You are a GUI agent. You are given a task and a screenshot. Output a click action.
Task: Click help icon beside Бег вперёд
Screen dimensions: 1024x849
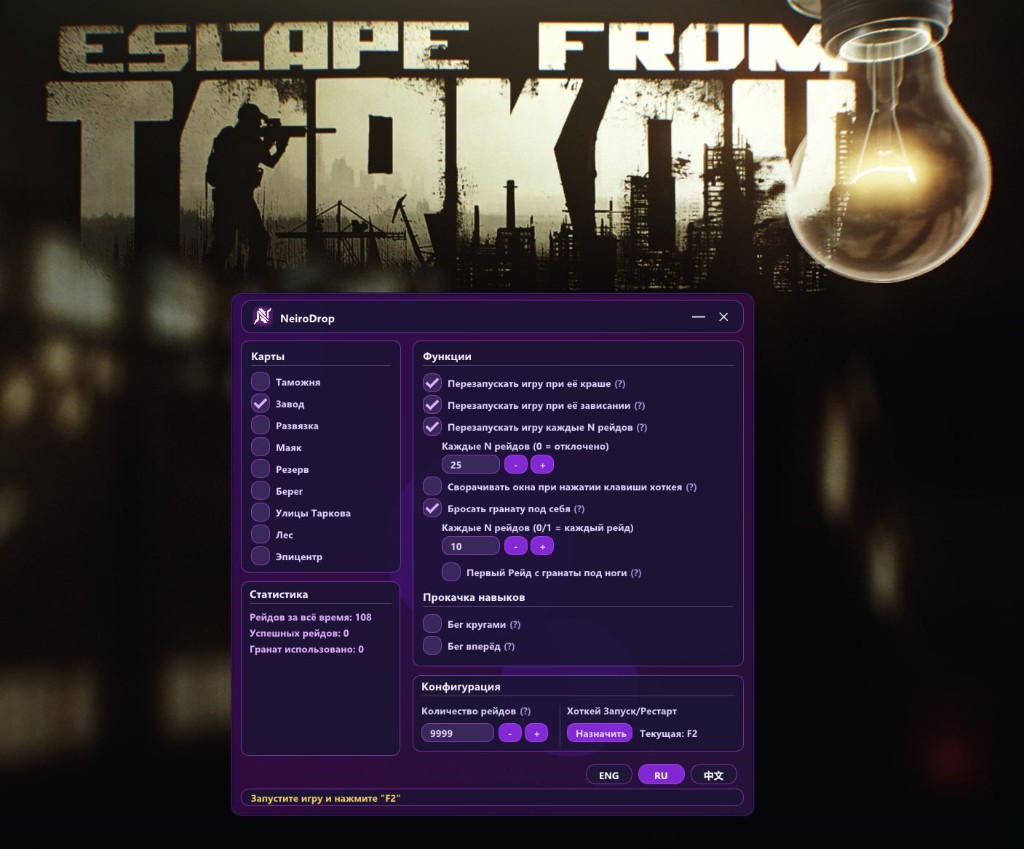pyautogui.click(x=509, y=647)
